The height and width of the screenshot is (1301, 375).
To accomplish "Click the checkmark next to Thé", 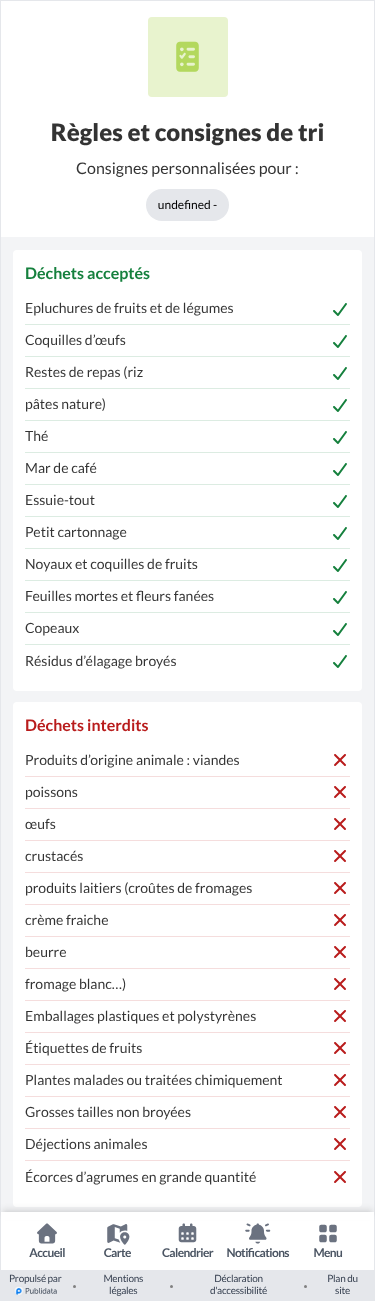I will [x=340, y=437].
